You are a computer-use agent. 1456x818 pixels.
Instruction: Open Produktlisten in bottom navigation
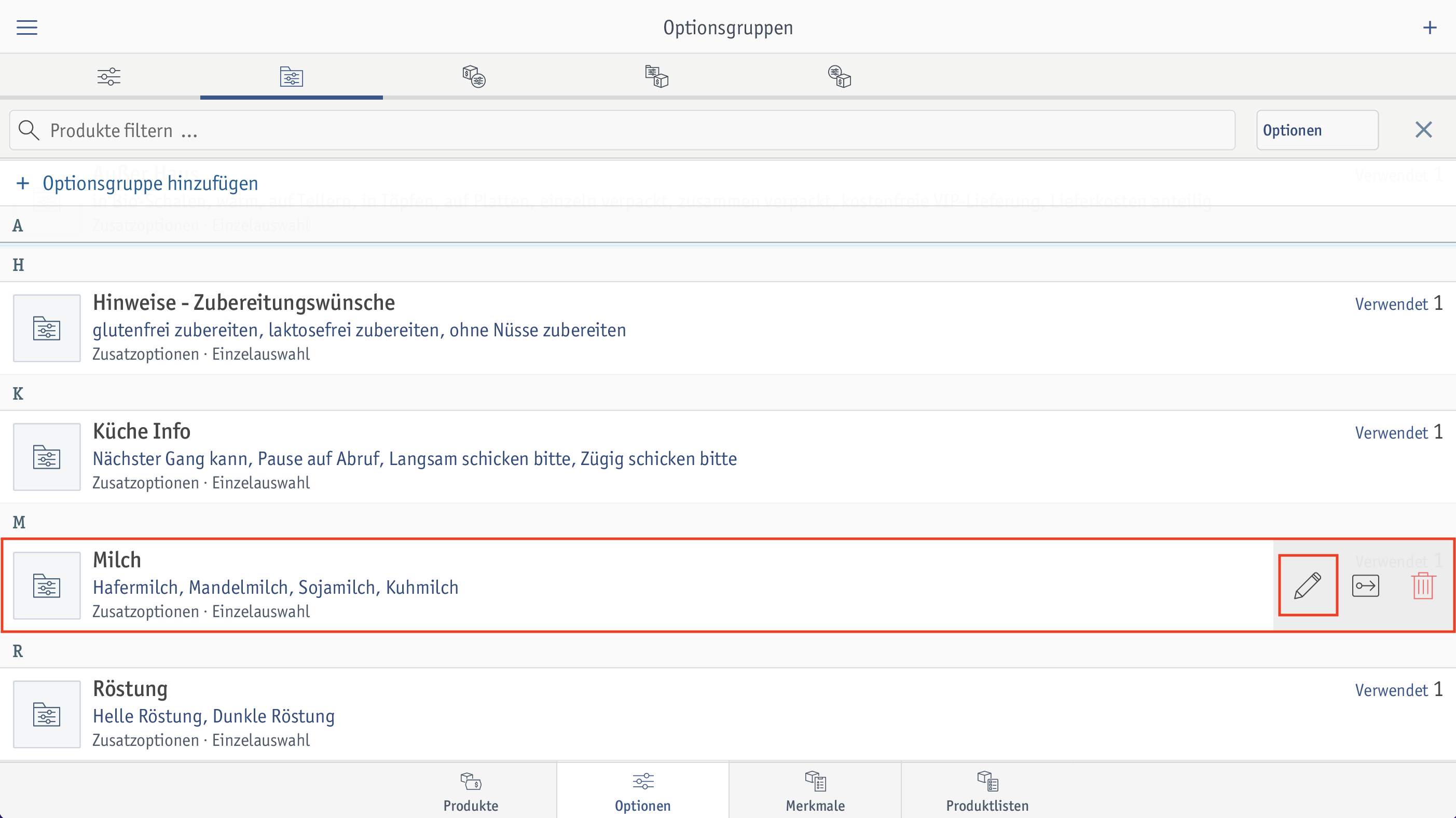tap(987, 792)
